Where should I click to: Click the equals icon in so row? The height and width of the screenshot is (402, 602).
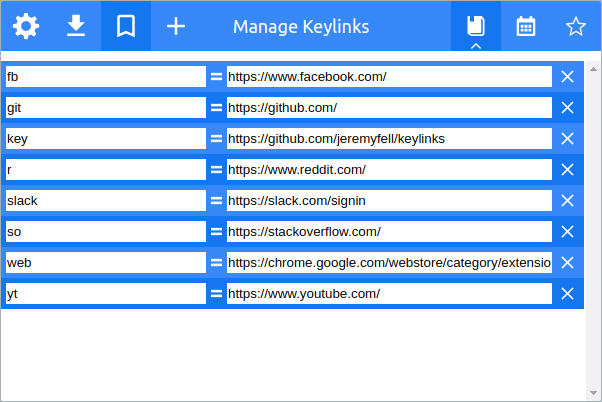pos(216,232)
